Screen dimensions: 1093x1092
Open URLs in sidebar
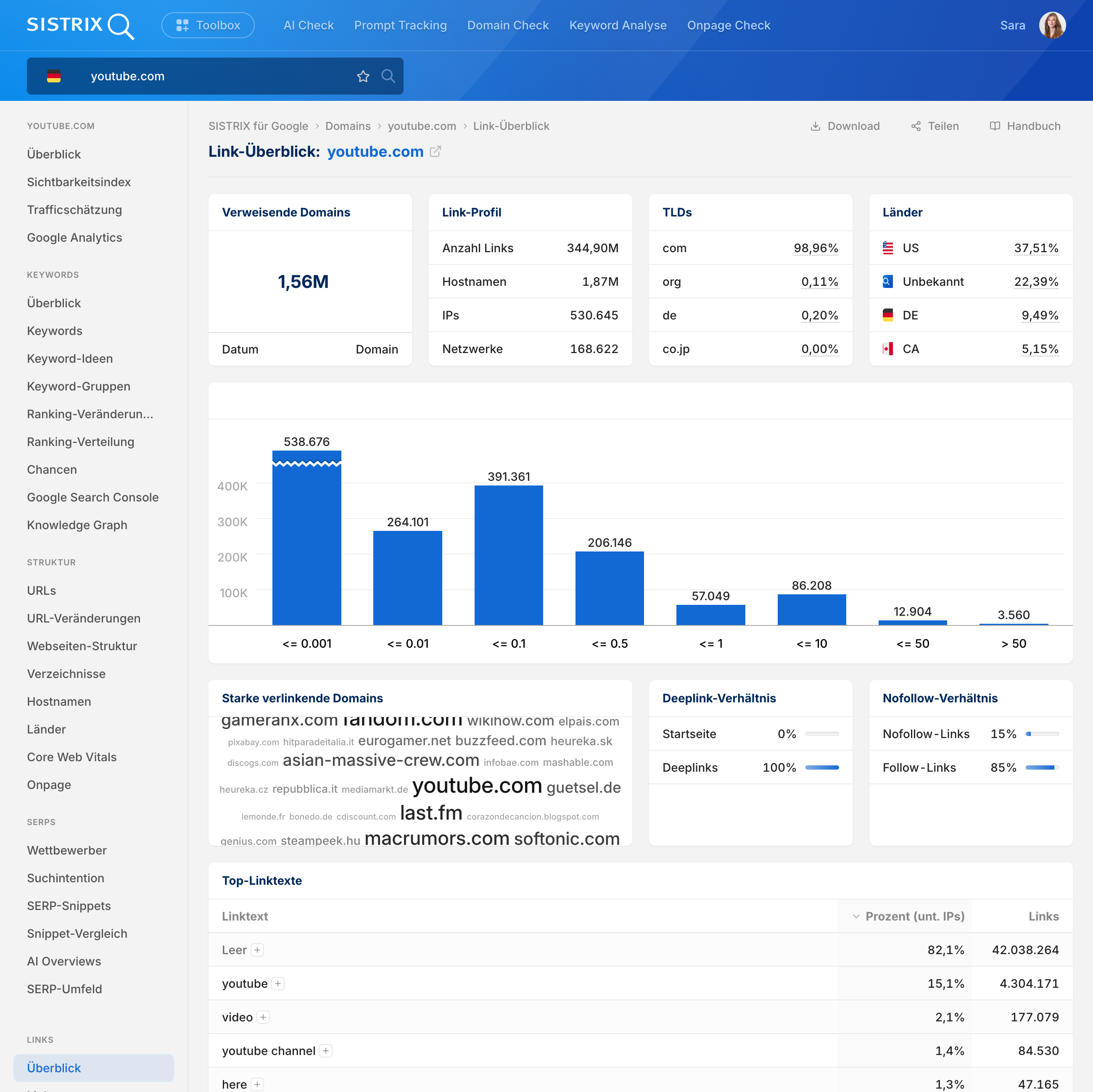click(x=41, y=591)
